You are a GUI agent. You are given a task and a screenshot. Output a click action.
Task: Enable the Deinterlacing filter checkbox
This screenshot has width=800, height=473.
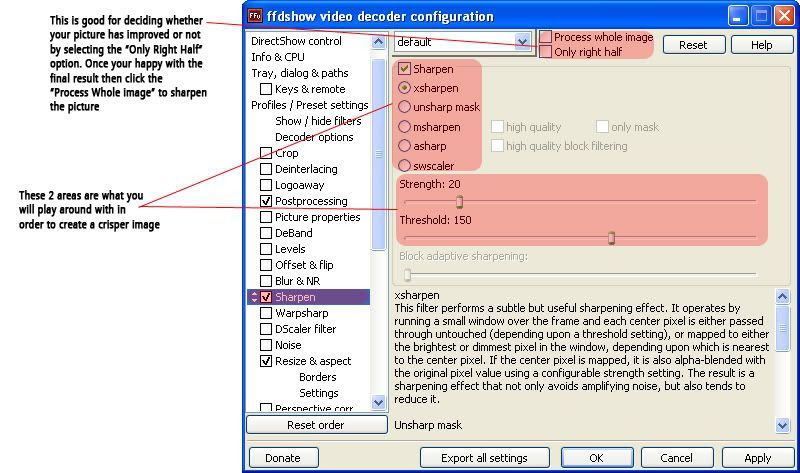tap(266, 168)
